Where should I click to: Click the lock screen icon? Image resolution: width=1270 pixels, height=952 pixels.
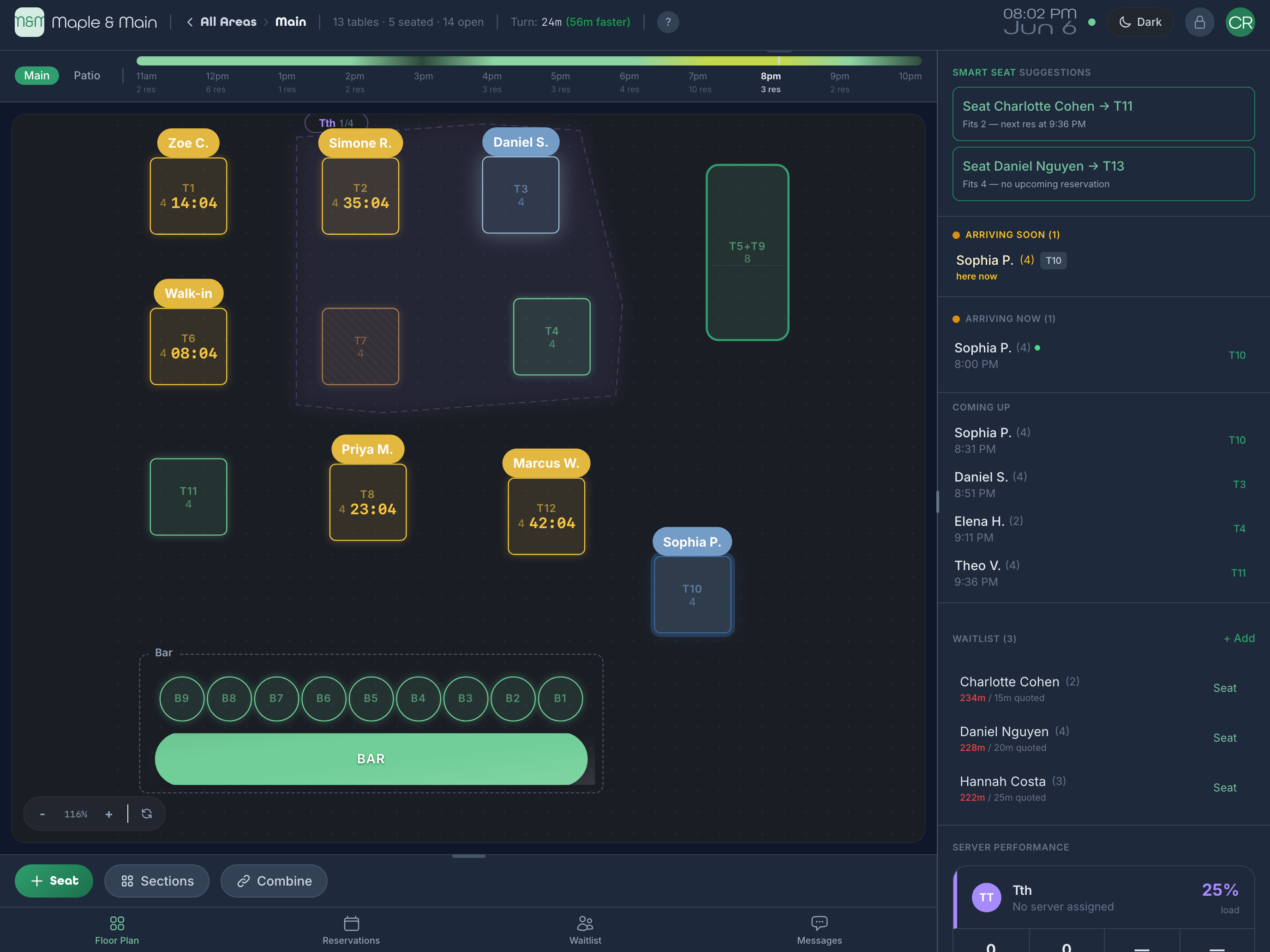pos(1199,22)
